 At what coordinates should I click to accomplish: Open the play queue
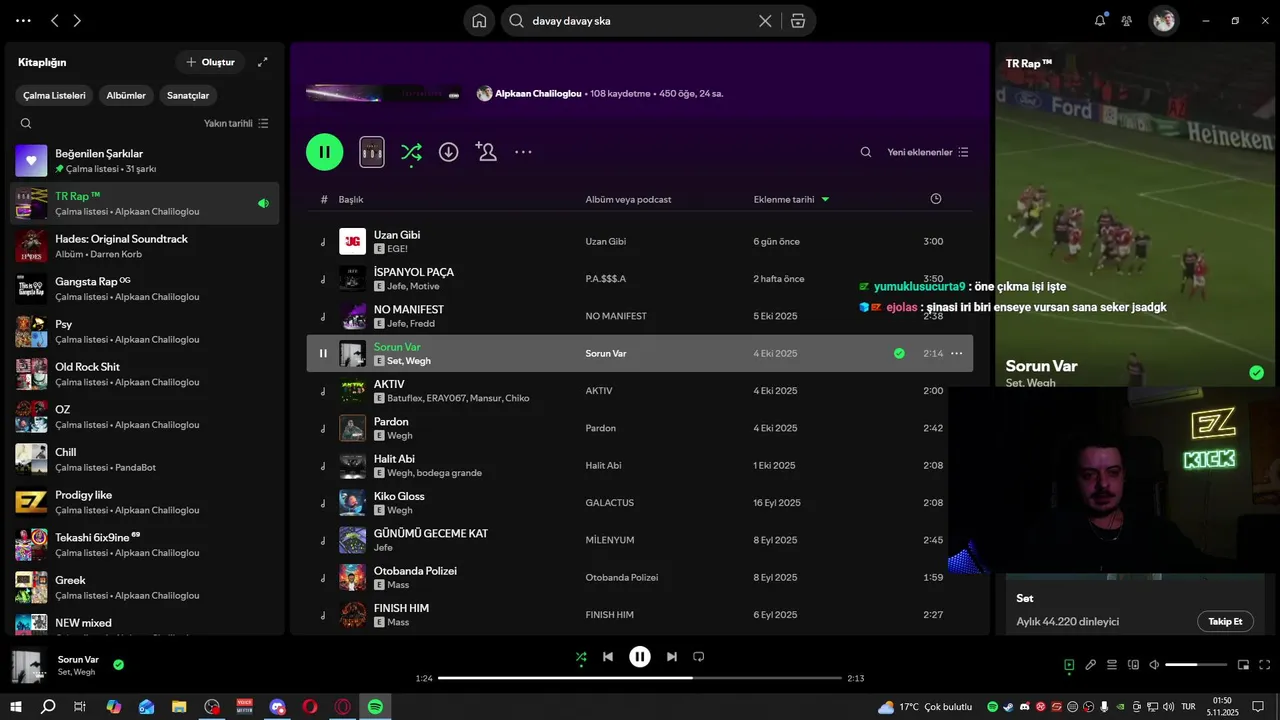click(1112, 665)
